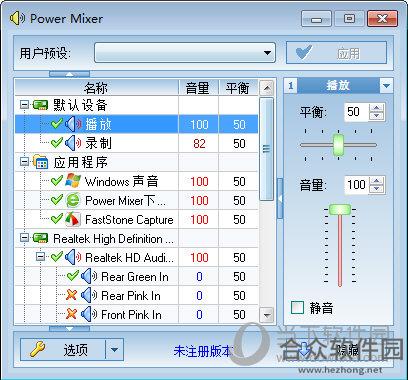The image size is (408, 380).
Task: Click the 音量 vertical volume slider thumb
Action: coord(340,210)
